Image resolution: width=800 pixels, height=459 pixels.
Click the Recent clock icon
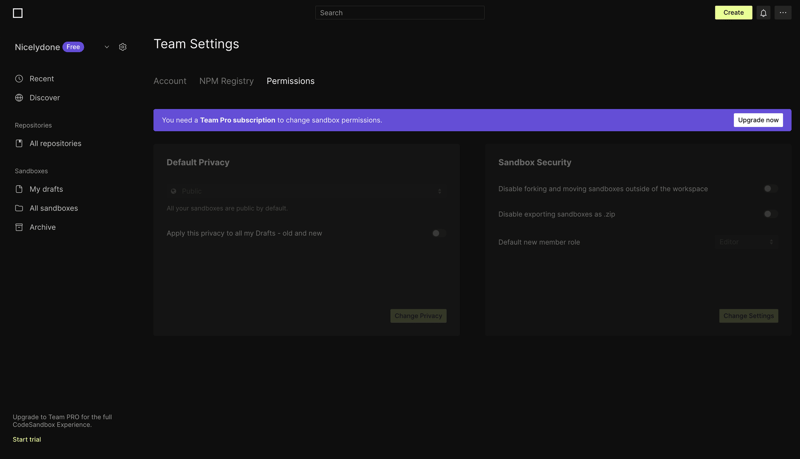19,79
